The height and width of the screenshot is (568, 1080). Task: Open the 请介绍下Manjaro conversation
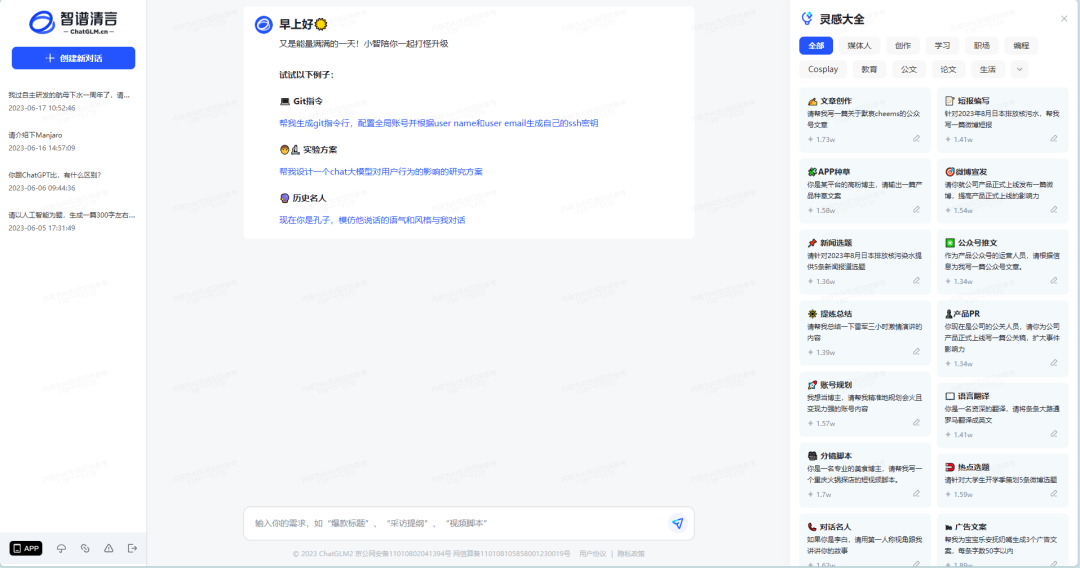click(x=36, y=134)
